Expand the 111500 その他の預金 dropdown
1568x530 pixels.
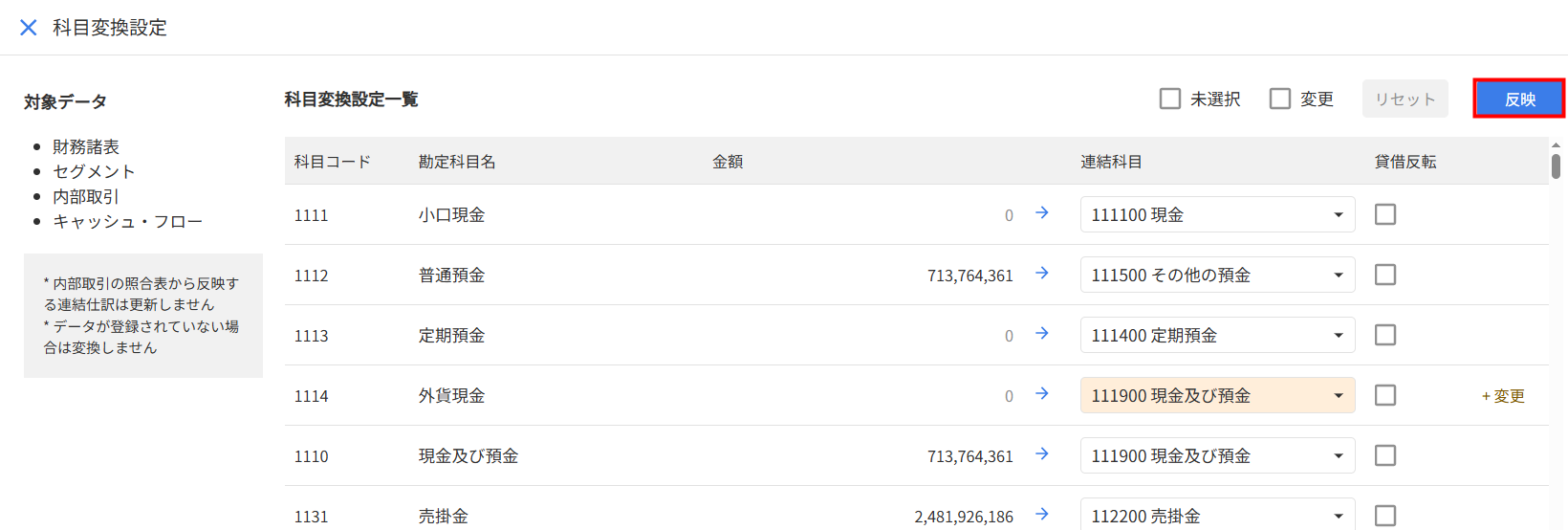(x=1217, y=275)
